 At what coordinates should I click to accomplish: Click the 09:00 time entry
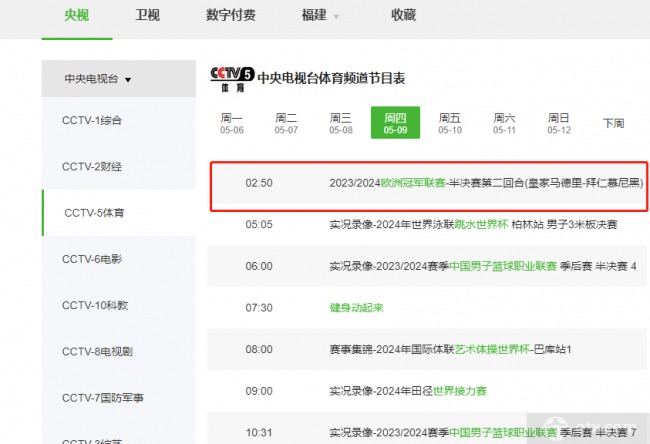pos(259,391)
